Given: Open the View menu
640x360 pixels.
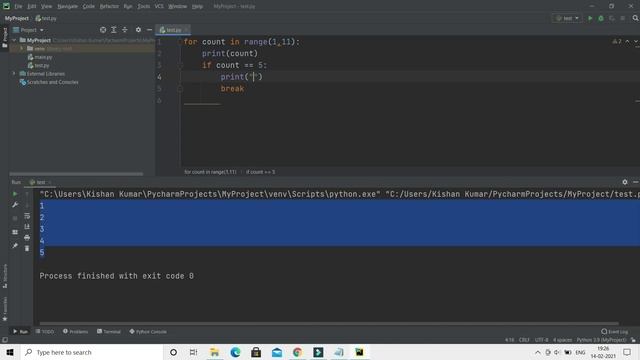Looking at the screenshot, I should point(47,6).
